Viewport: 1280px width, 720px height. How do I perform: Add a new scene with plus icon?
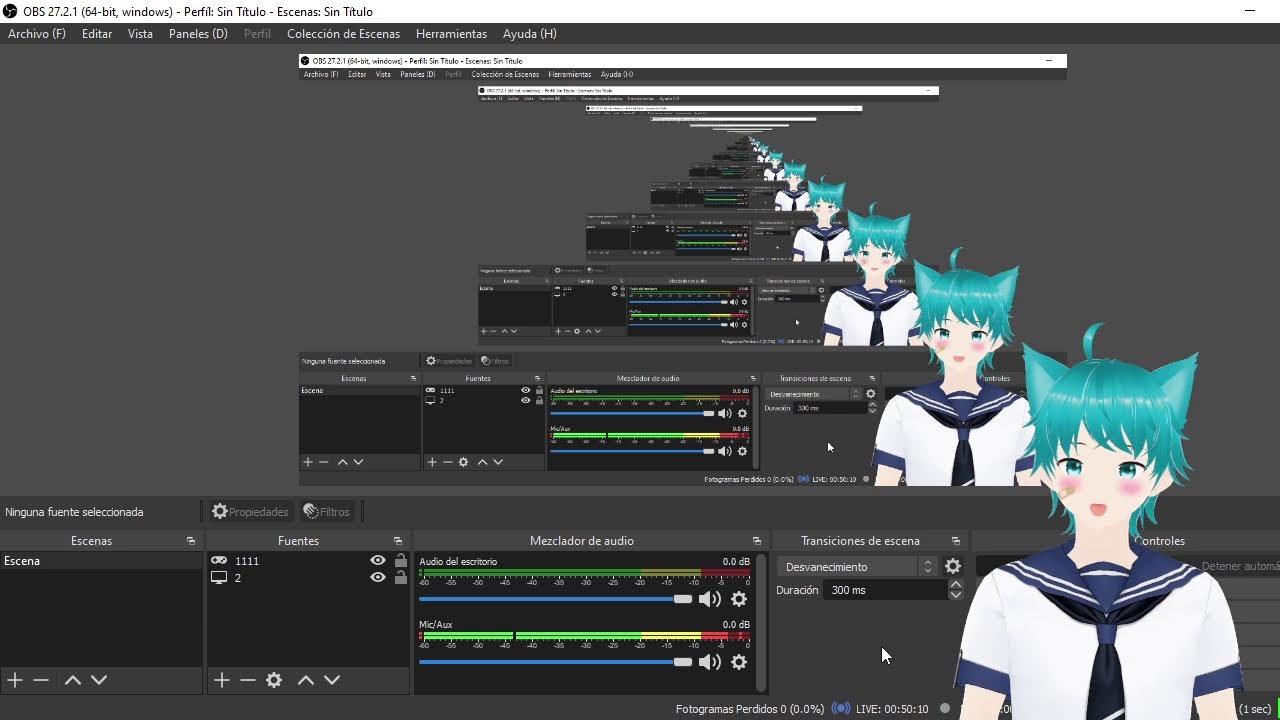coord(15,680)
